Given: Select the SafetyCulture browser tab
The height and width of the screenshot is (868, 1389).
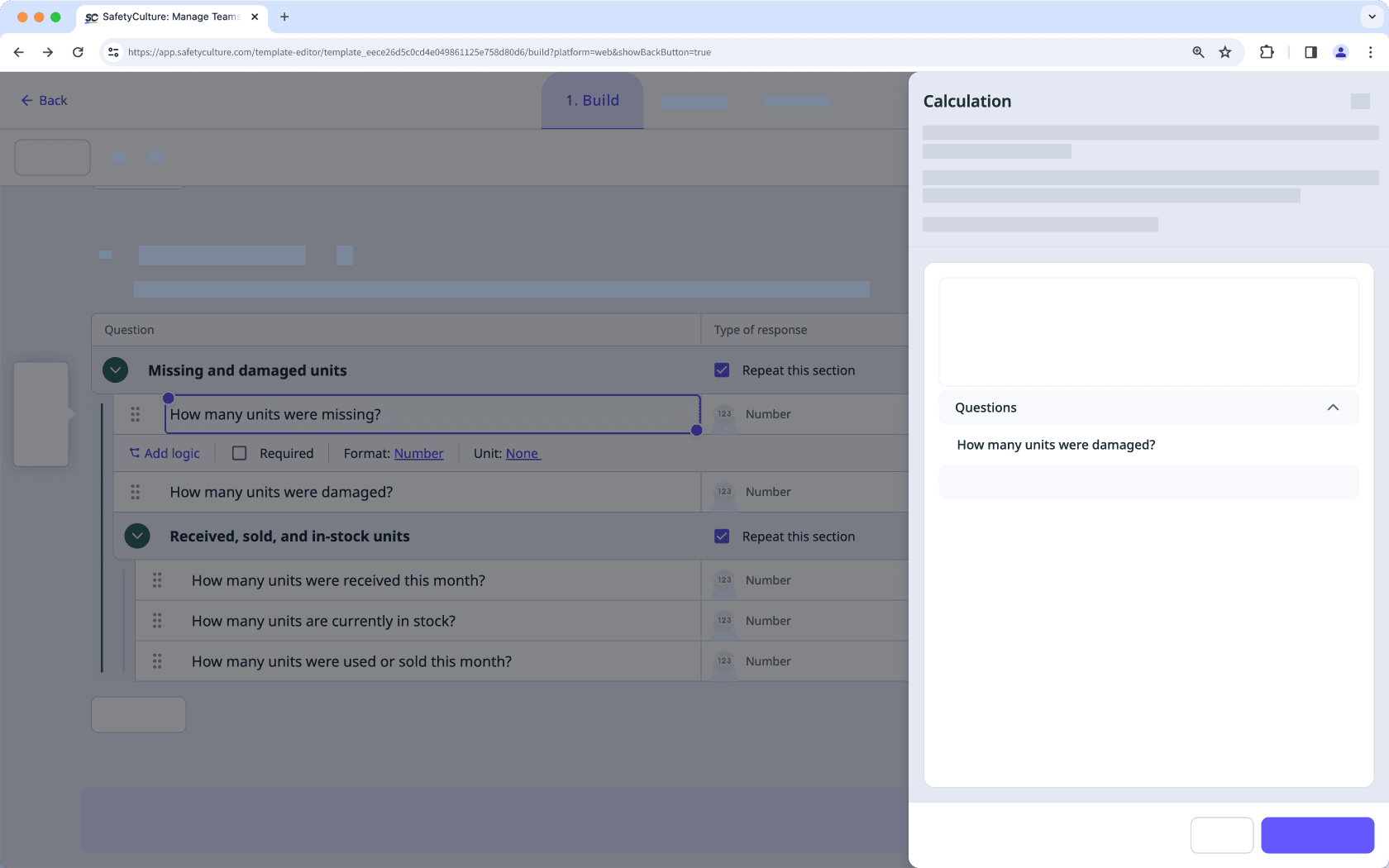Looking at the screenshot, I should 171,17.
